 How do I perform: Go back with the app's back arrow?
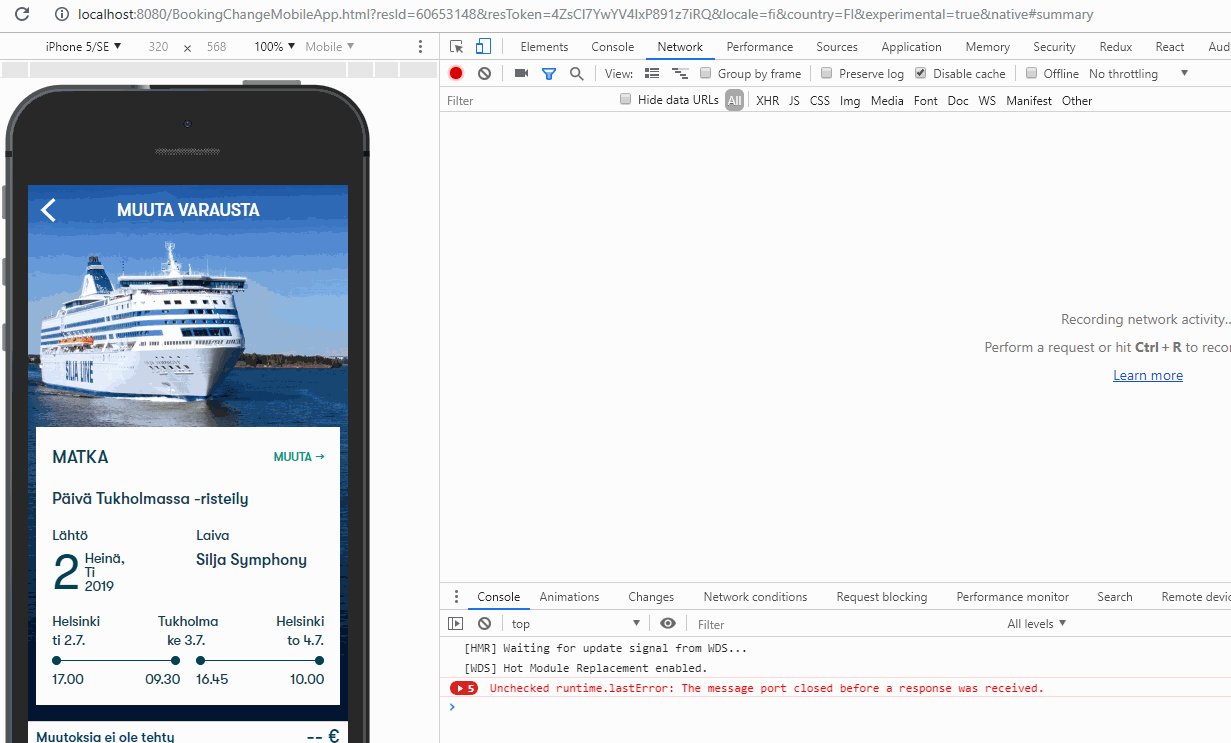coord(48,209)
